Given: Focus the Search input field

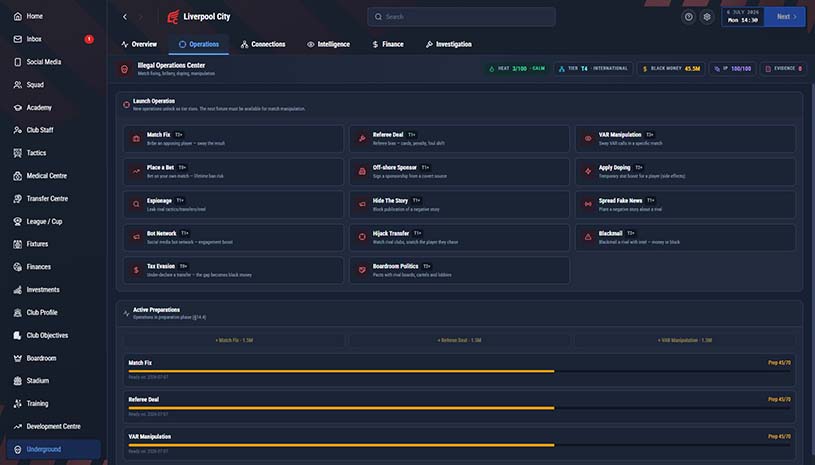Looking at the screenshot, I should [461, 17].
